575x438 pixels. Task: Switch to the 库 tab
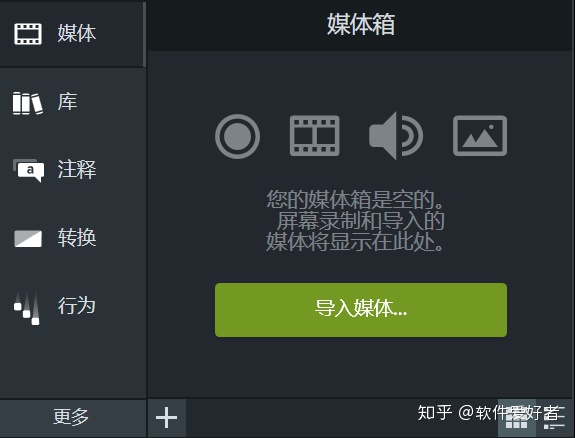(x=67, y=102)
